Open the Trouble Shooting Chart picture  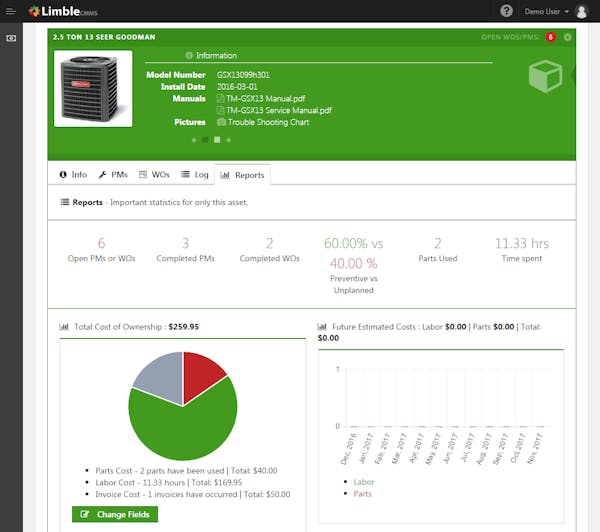tap(268, 122)
